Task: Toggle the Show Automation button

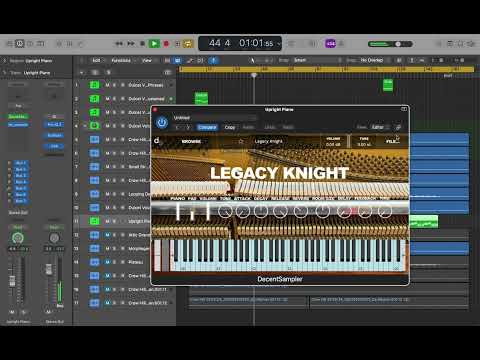Action: [x=190, y=60]
